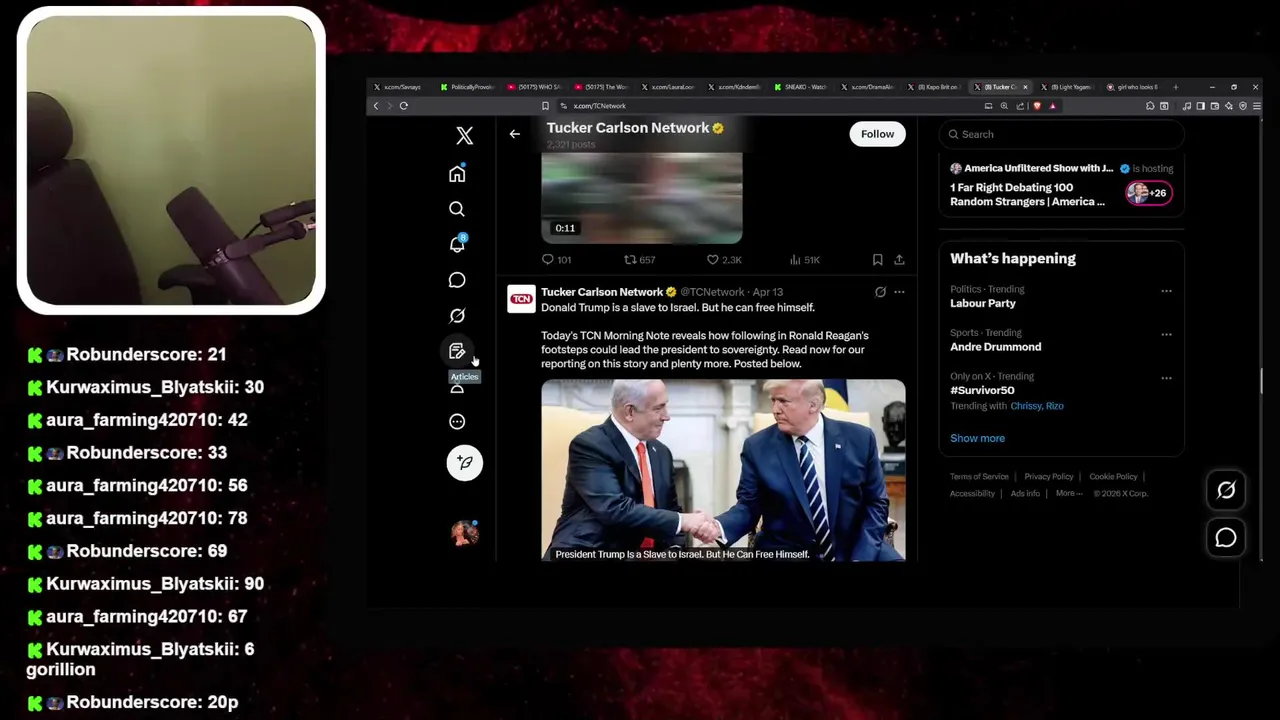Viewport: 1280px width, 720px height.
Task: Open the Netanyahu Trump handshake image
Action: (x=723, y=470)
